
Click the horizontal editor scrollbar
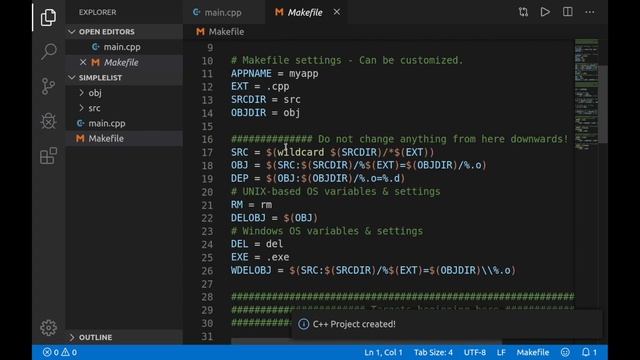tap(366, 341)
